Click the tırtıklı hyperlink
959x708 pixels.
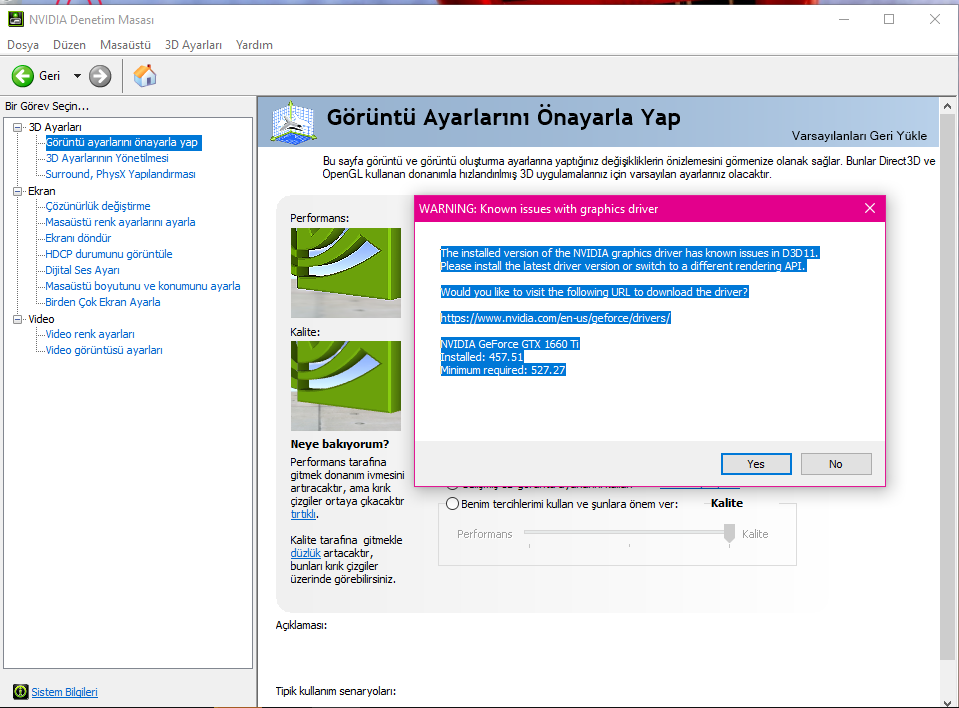[303, 514]
